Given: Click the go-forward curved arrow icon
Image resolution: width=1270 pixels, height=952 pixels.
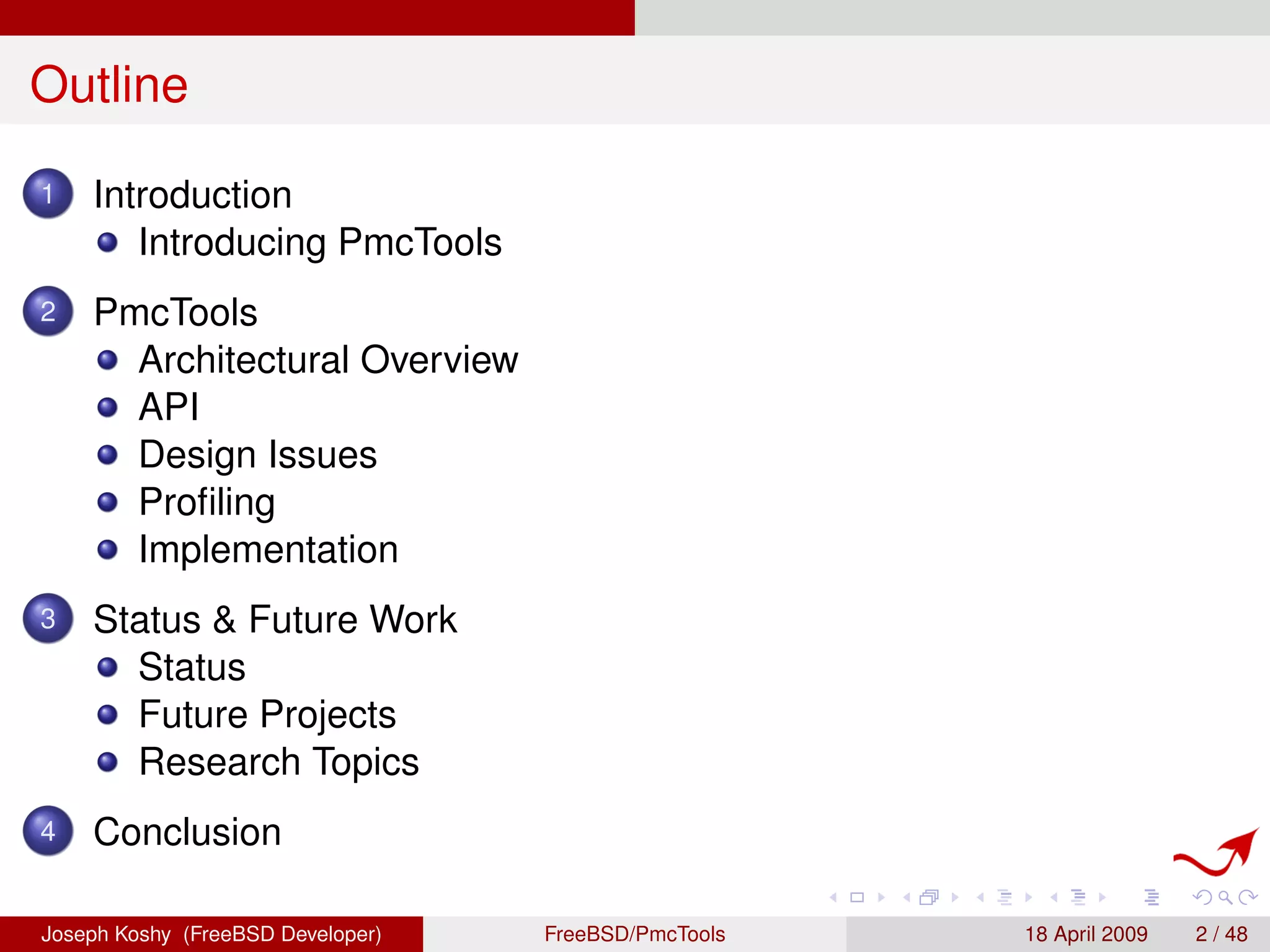Looking at the screenshot, I should click(x=1247, y=897).
